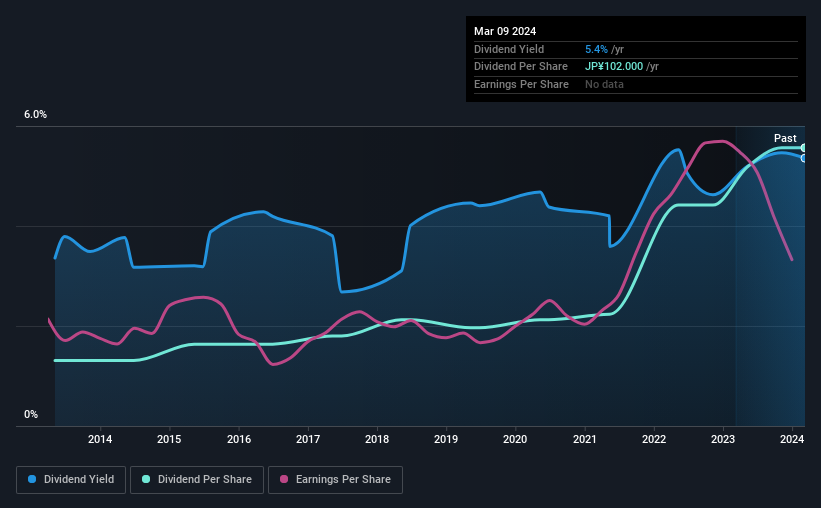Click the 2019 x-axis label
Image resolution: width=821 pixels, height=508 pixels.
point(446,439)
